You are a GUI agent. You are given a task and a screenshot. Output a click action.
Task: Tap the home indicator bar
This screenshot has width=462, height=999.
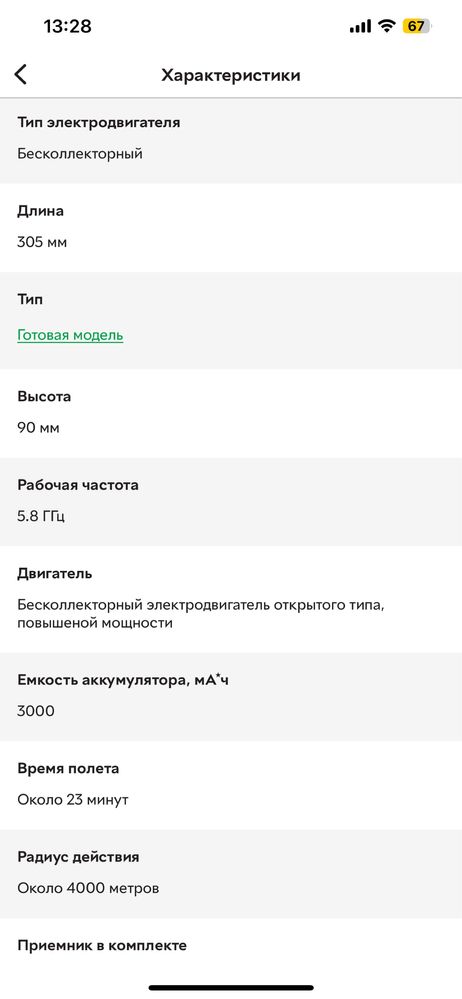231,988
